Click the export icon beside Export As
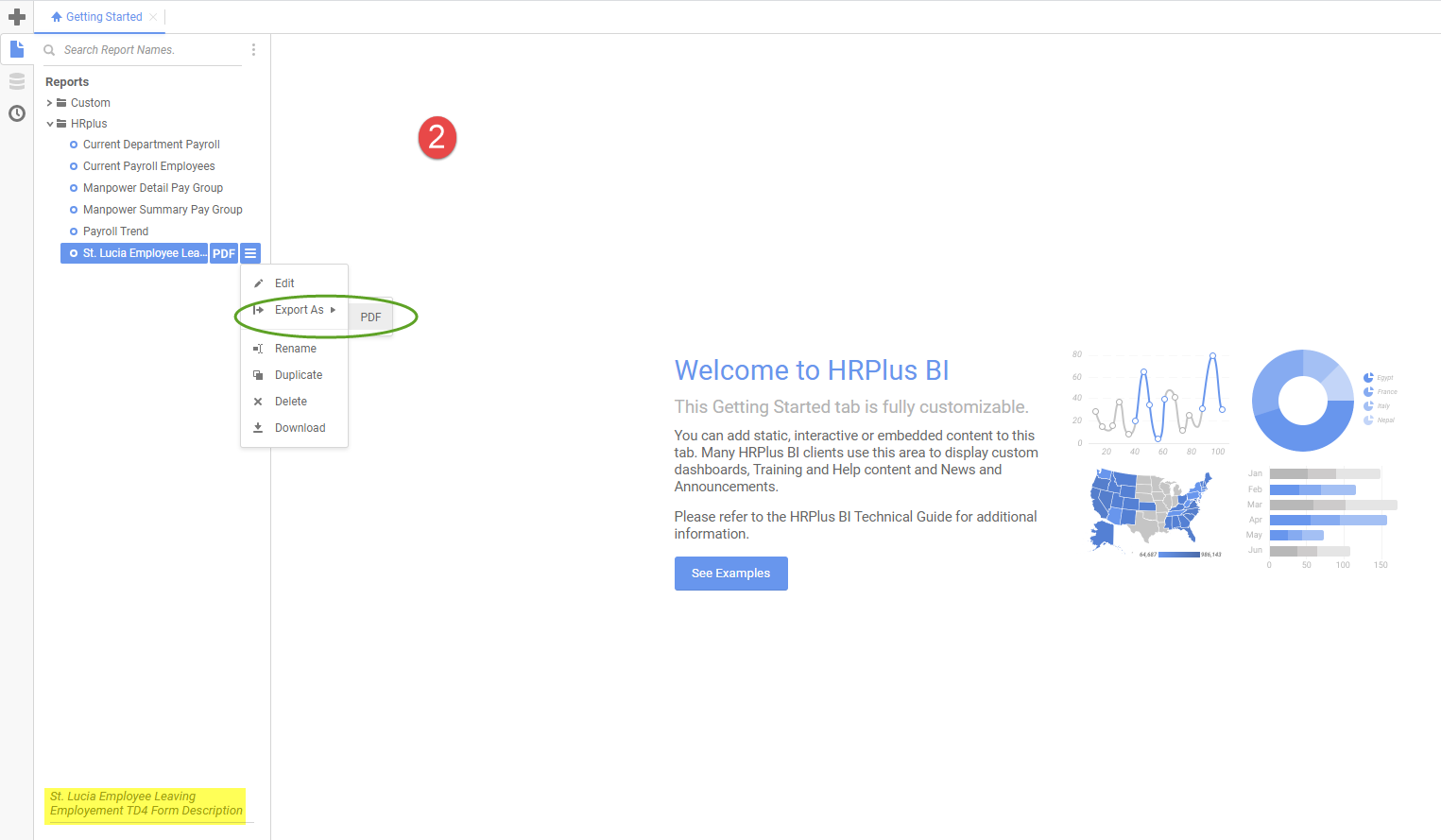The width and height of the screenshot is (1441, 840). [x=258, y=310]
